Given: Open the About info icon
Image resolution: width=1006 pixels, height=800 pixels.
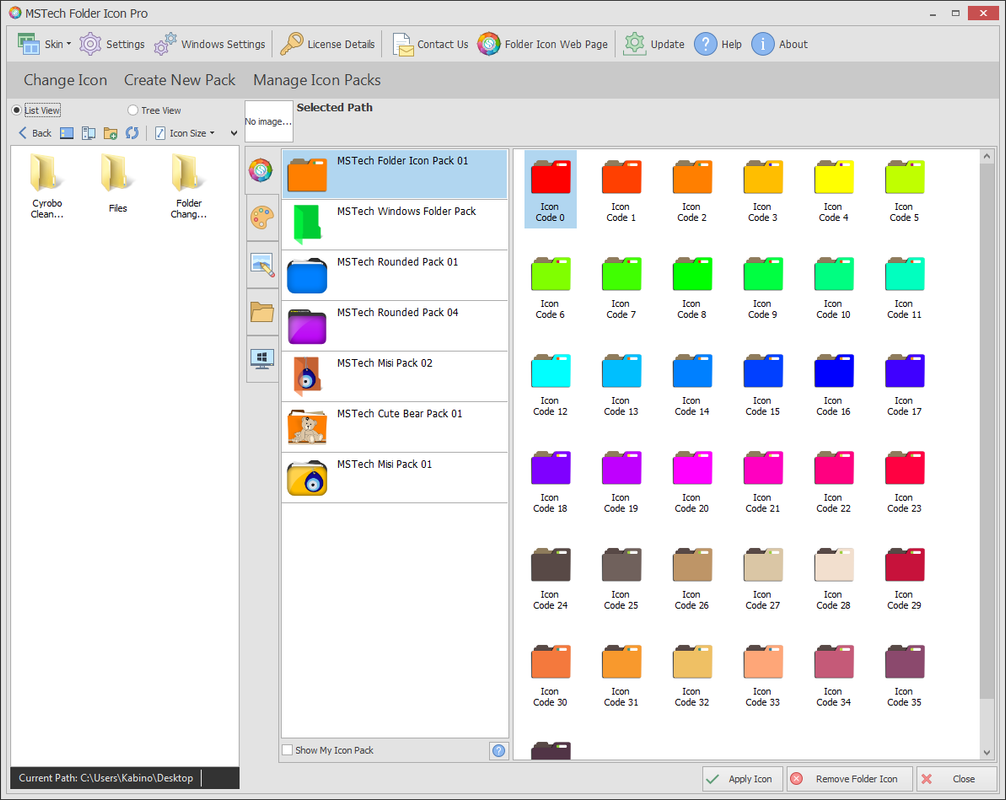Looking at the screenshot, I should pos(763,44).
